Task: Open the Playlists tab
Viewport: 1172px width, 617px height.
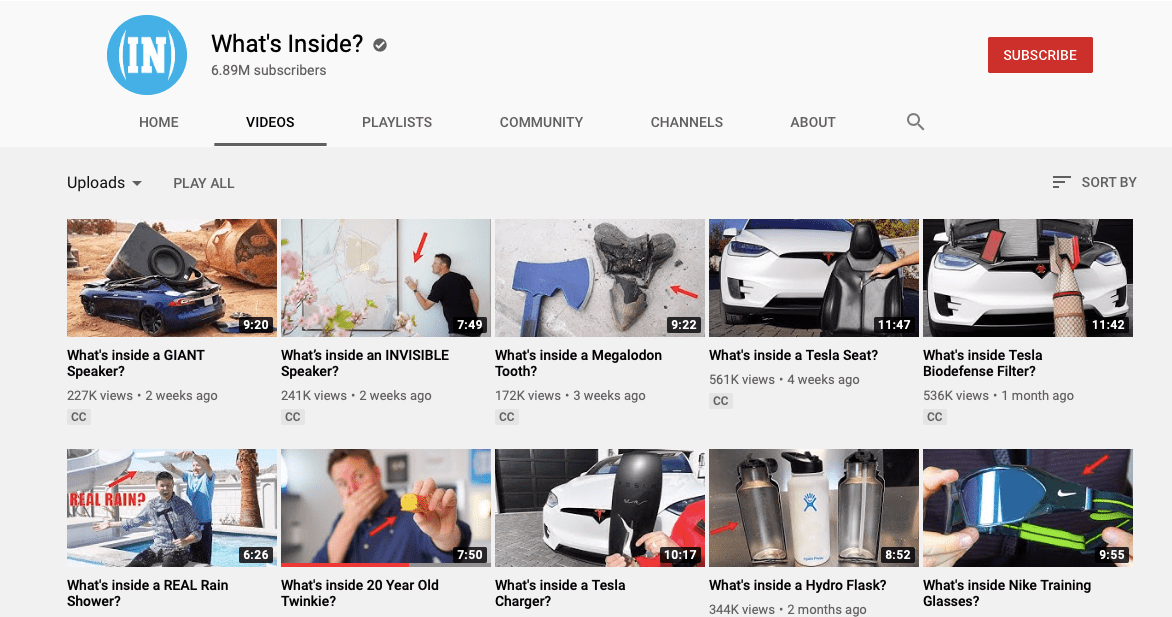Action: tap(397, 122)
